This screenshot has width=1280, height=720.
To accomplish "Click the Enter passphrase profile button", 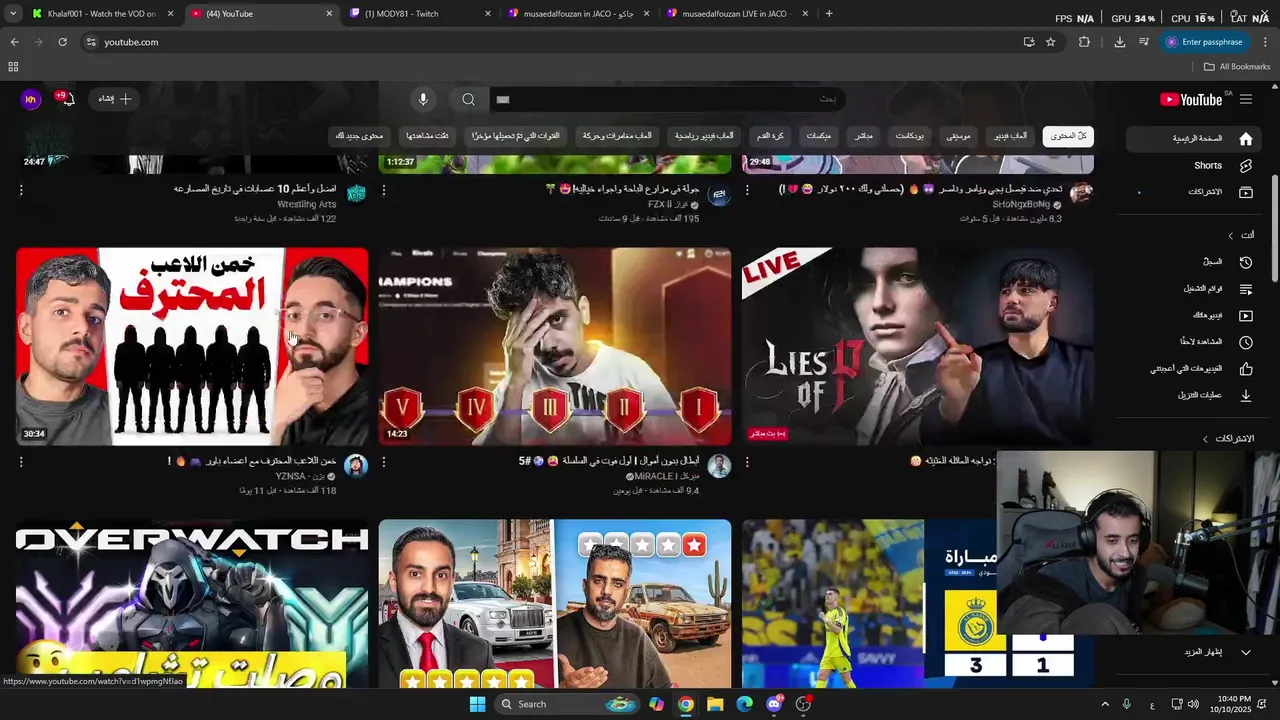I will click(1203, 42).
